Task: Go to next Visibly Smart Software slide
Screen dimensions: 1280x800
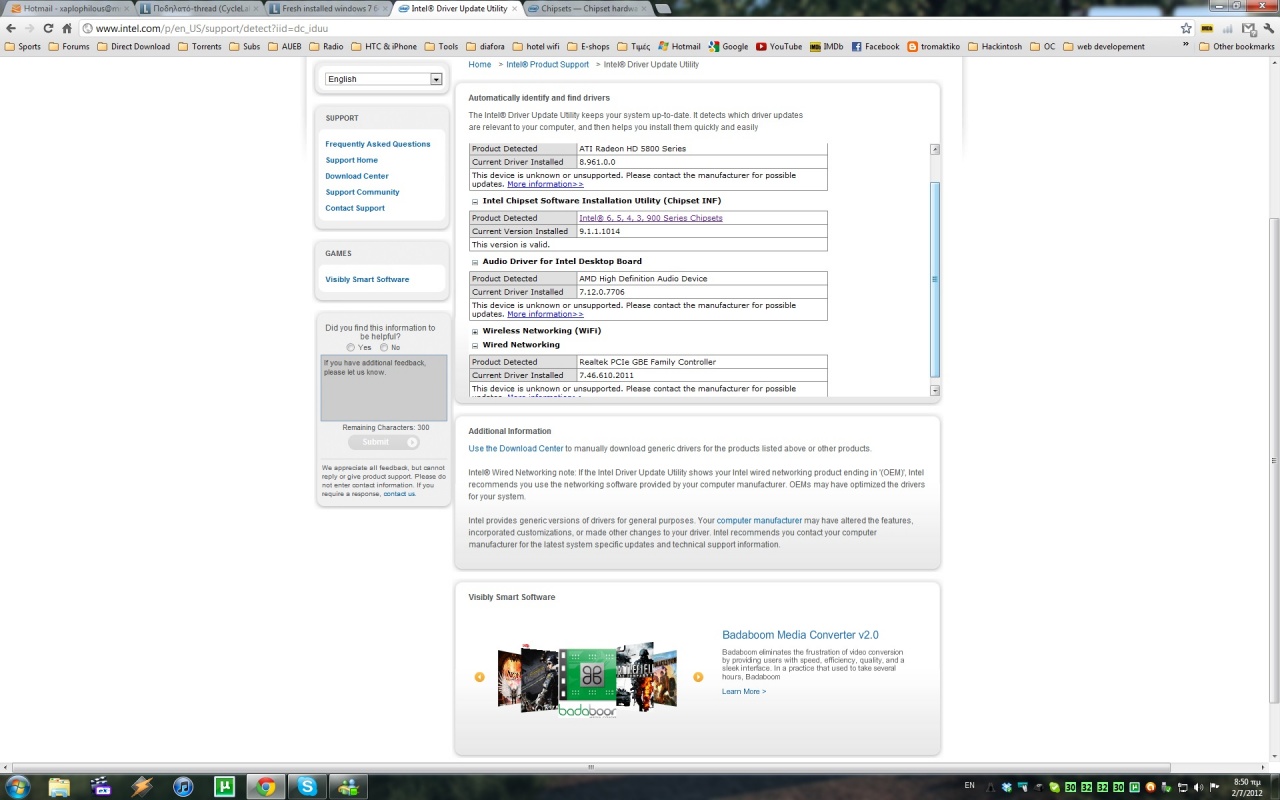Action: point(698,677)
